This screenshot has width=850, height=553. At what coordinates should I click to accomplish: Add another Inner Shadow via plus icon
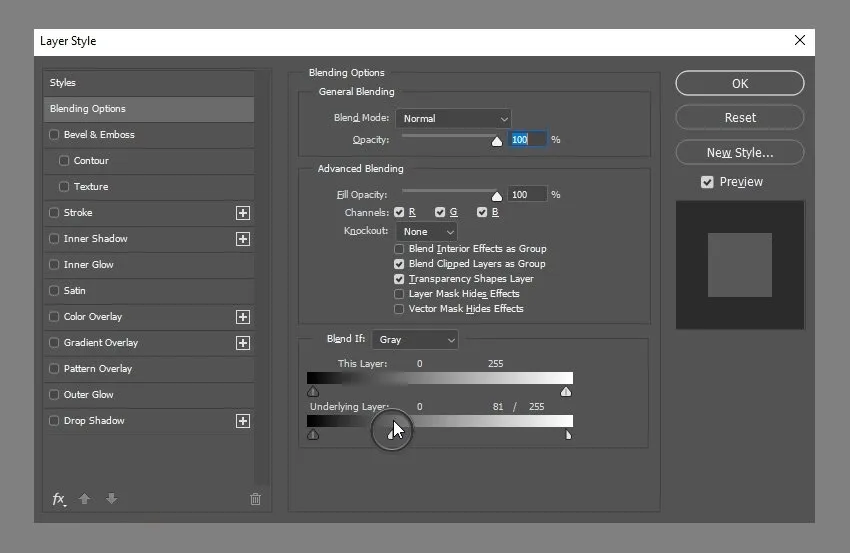(x=242, y=239)
